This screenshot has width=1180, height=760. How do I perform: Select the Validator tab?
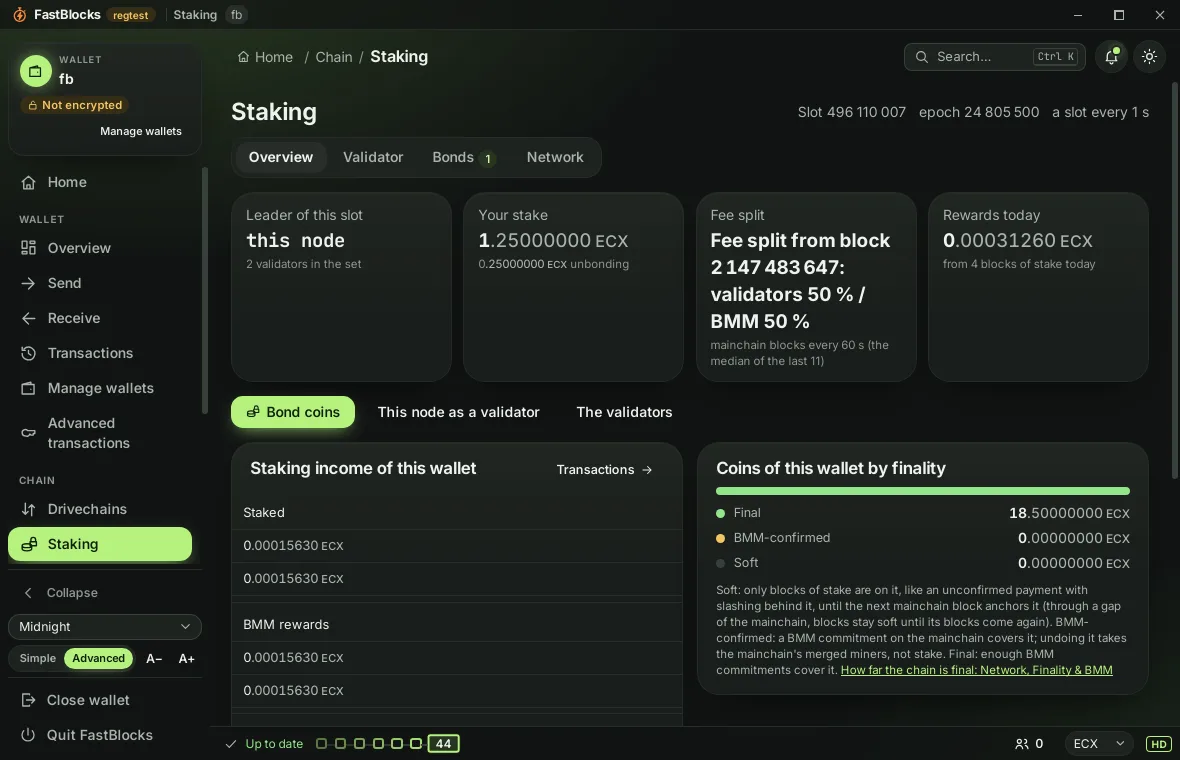(x=373, y=157)
